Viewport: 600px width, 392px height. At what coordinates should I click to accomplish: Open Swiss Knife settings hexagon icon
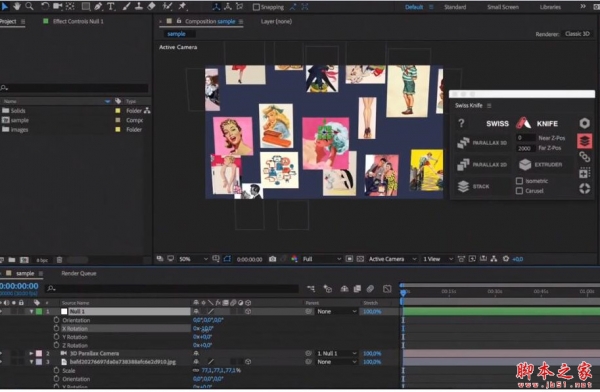click(x=584, y=123)
